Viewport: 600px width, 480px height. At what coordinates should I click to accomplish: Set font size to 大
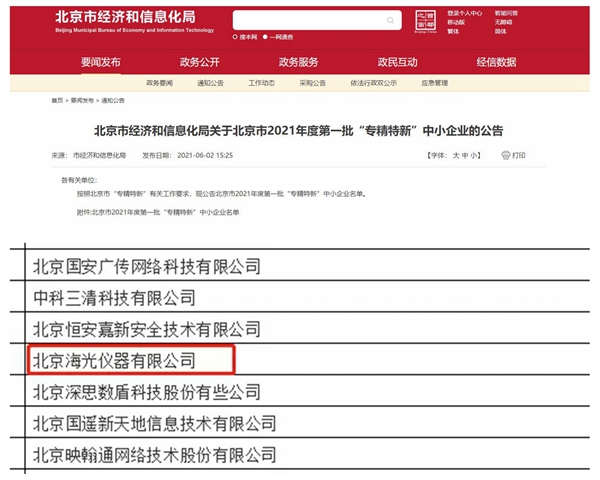[456, 155]
